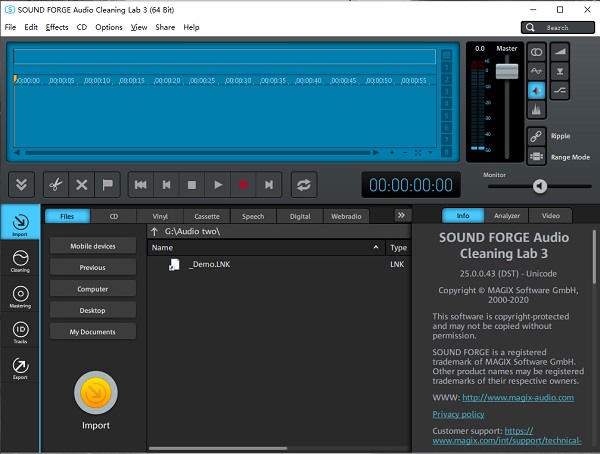The width and height of the screenshot is (600, 454).
Task: Click the Computer button
Action: (x=93, y=289)
